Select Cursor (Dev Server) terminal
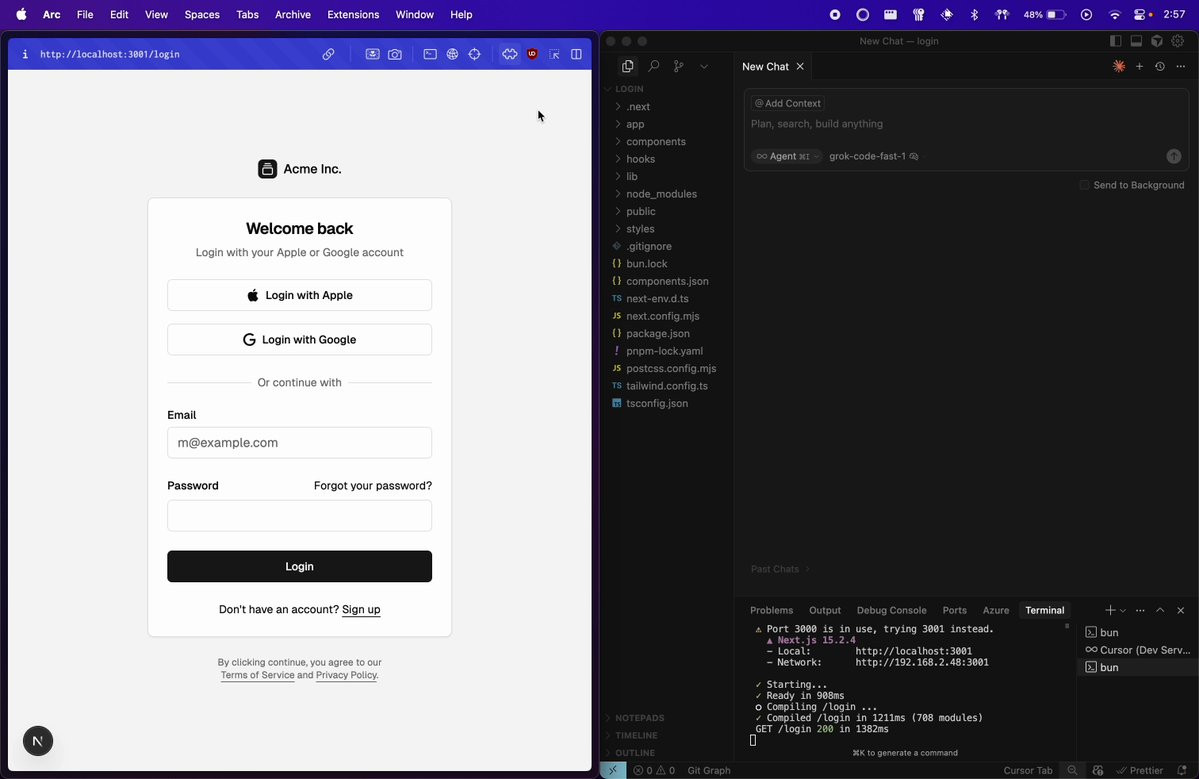1199x779 pixels. click(1138, 650)
